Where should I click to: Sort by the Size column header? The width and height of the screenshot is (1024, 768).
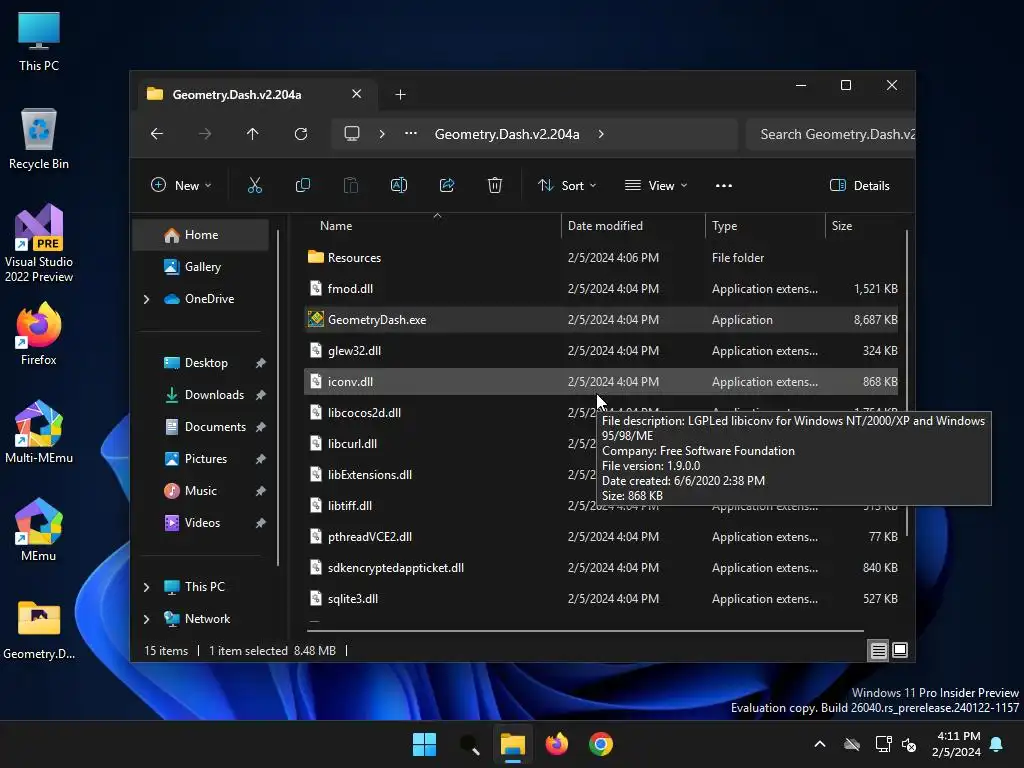(864, 226)
